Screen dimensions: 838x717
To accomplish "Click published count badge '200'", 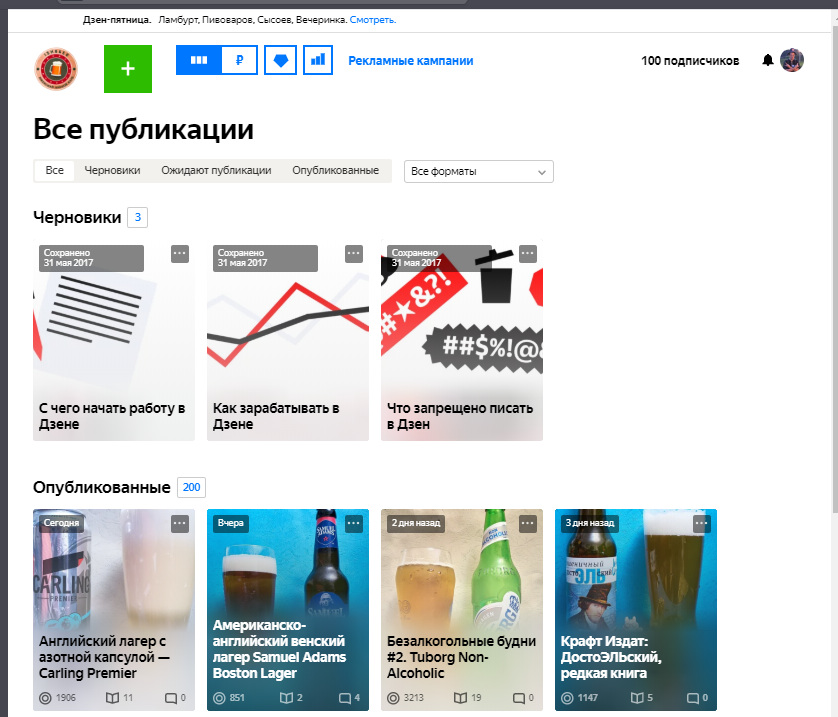I will [191, 487].
